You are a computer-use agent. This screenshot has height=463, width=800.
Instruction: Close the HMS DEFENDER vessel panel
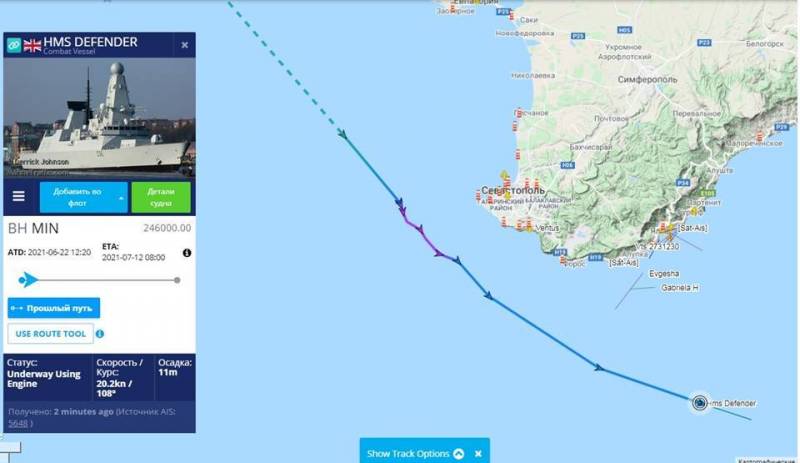coord(185,45)
